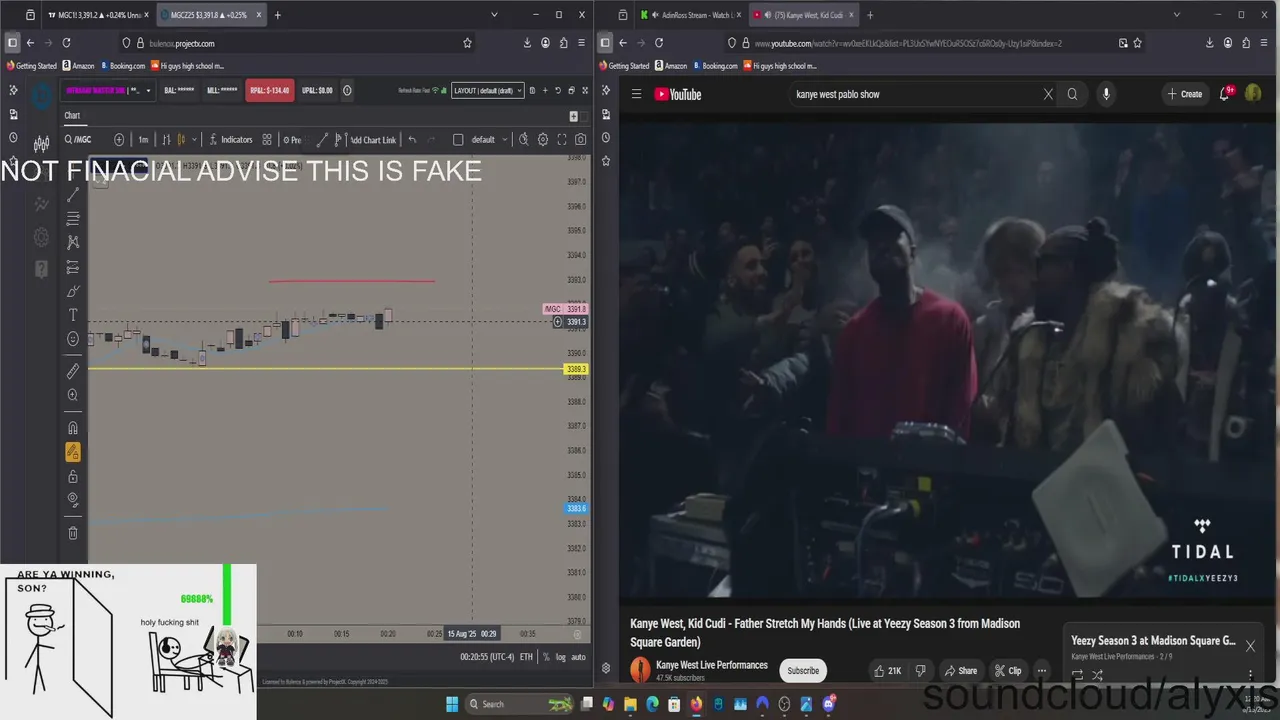Viewport: 1280px width, 720px height.
Task: Select the horizontal lines tool in chart sidebar
Action: 73,219
